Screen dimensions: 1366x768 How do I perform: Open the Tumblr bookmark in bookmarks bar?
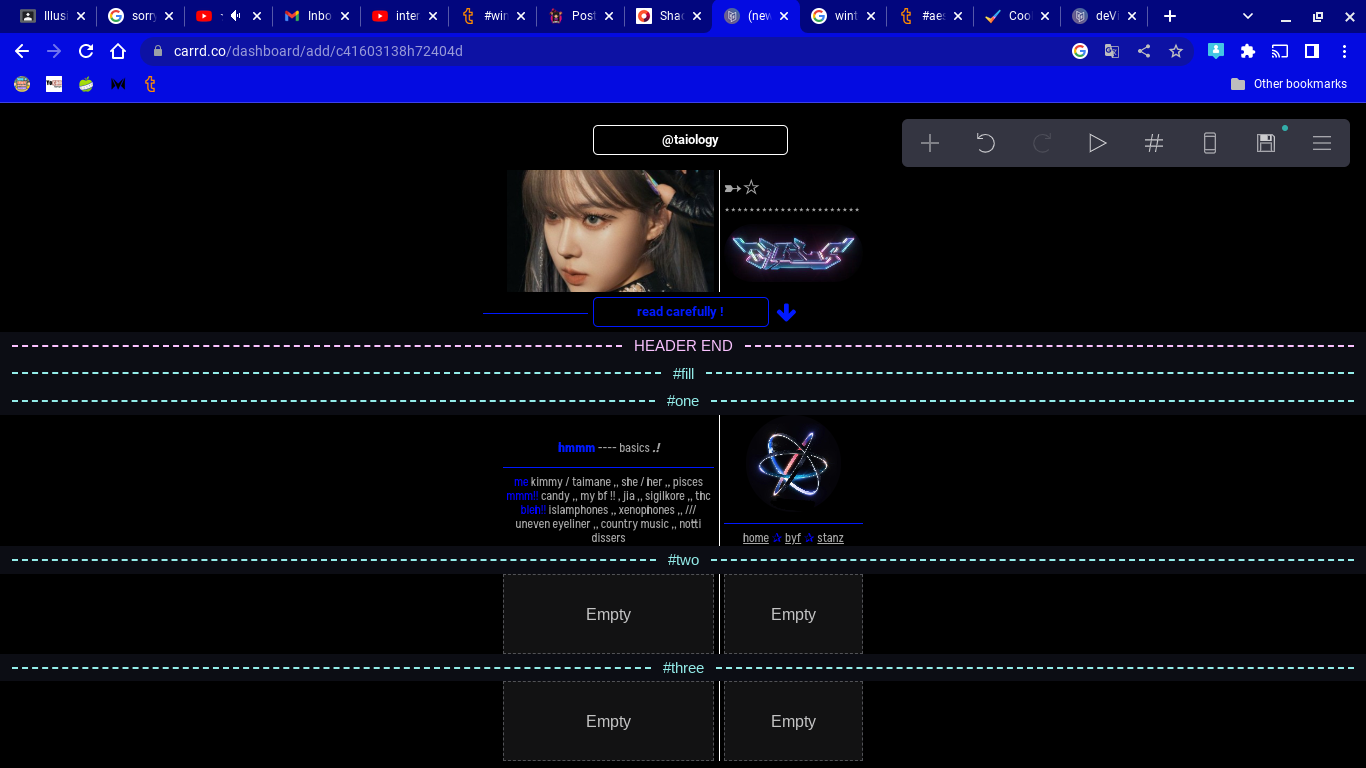(x=150, y=84)
